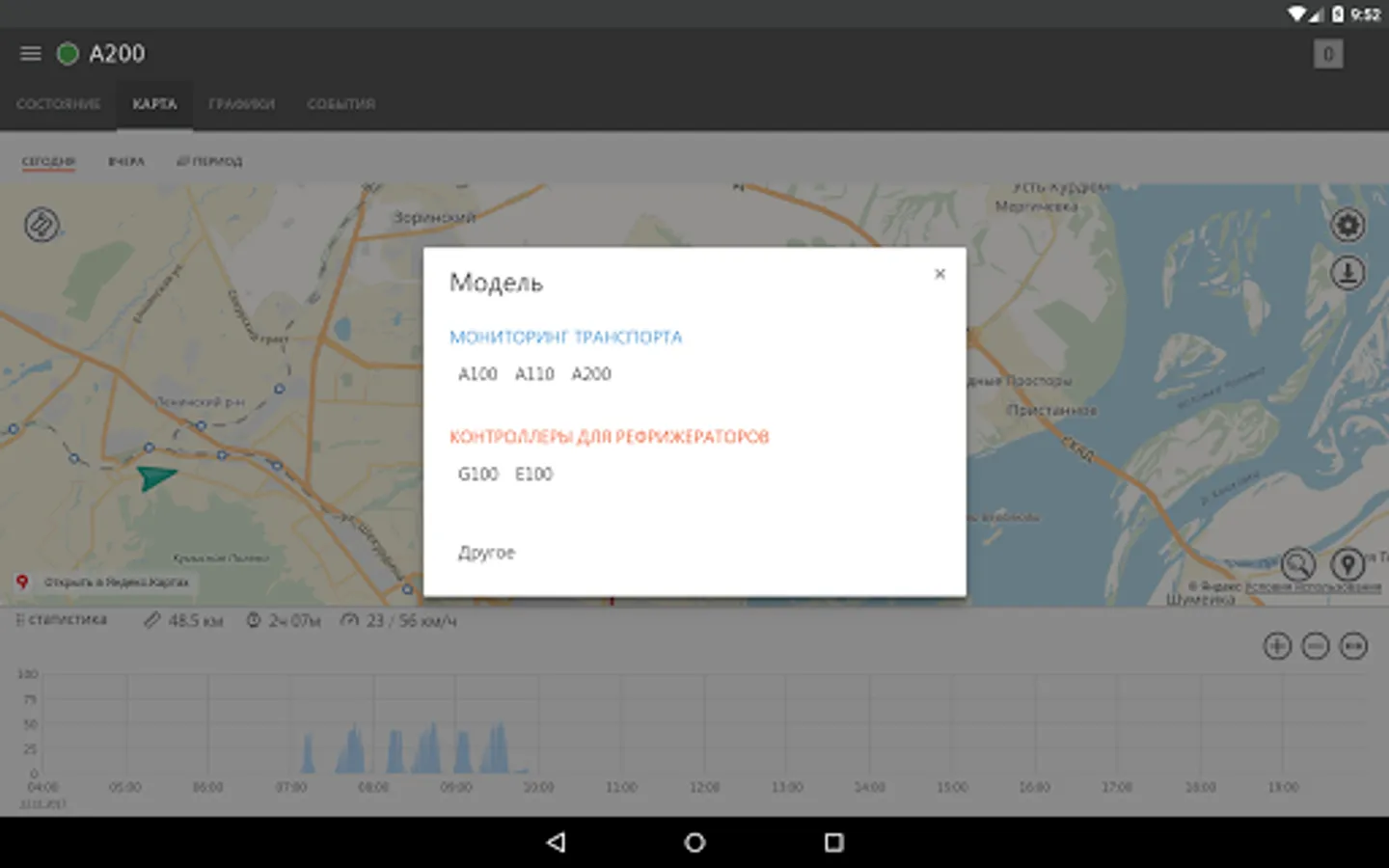Tap the A200 device title
1389x868 pixels.
[117, 54]
